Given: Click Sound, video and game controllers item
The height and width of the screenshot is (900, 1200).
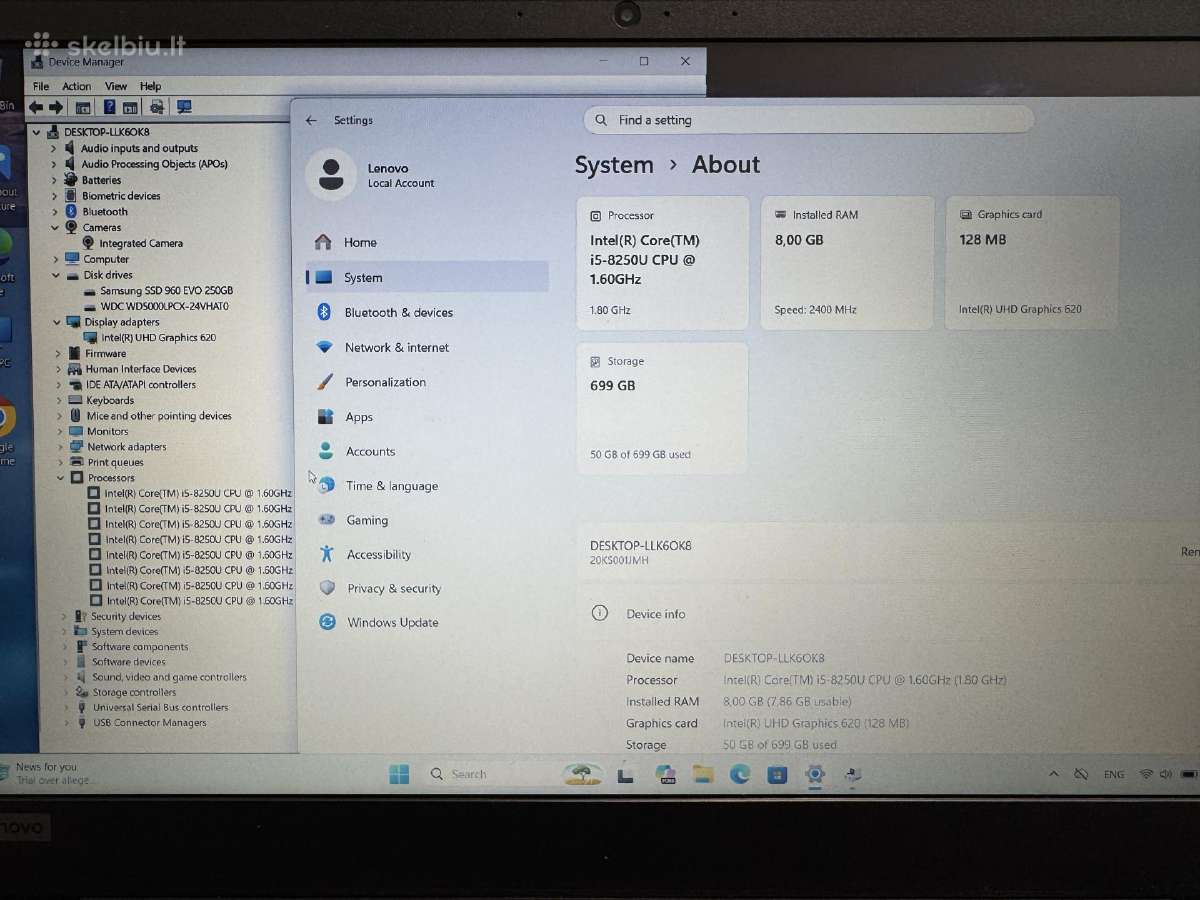Looking at the screenshot, I should coord(169,677).
